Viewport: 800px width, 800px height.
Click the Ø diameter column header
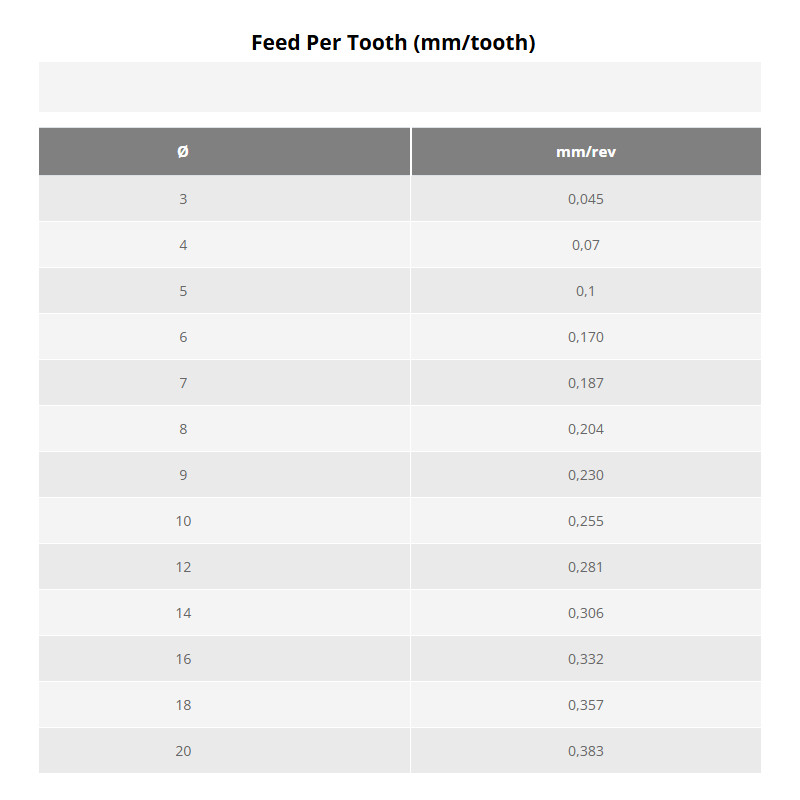pos(183,152)
